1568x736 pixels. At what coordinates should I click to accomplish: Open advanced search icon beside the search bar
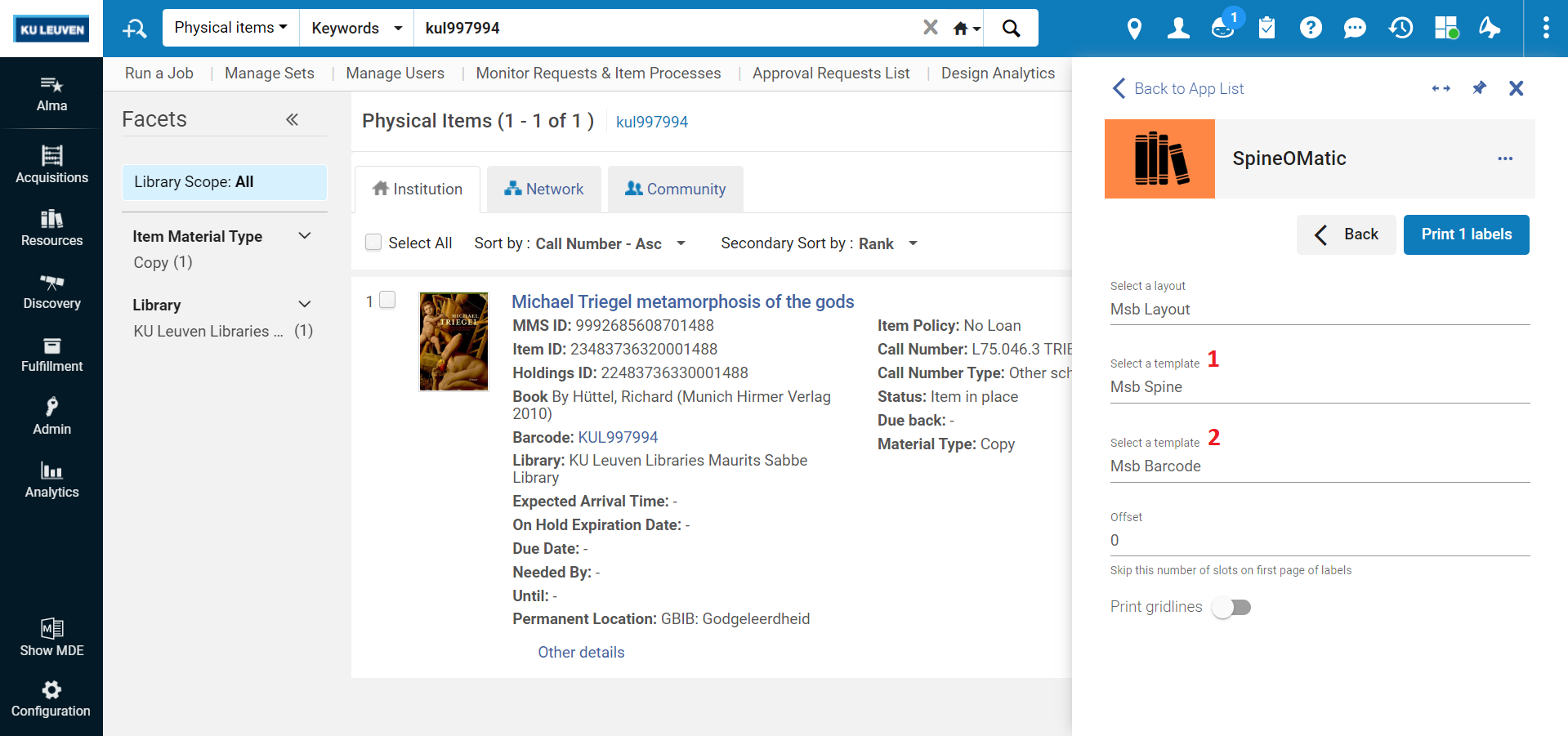point(134,29)
